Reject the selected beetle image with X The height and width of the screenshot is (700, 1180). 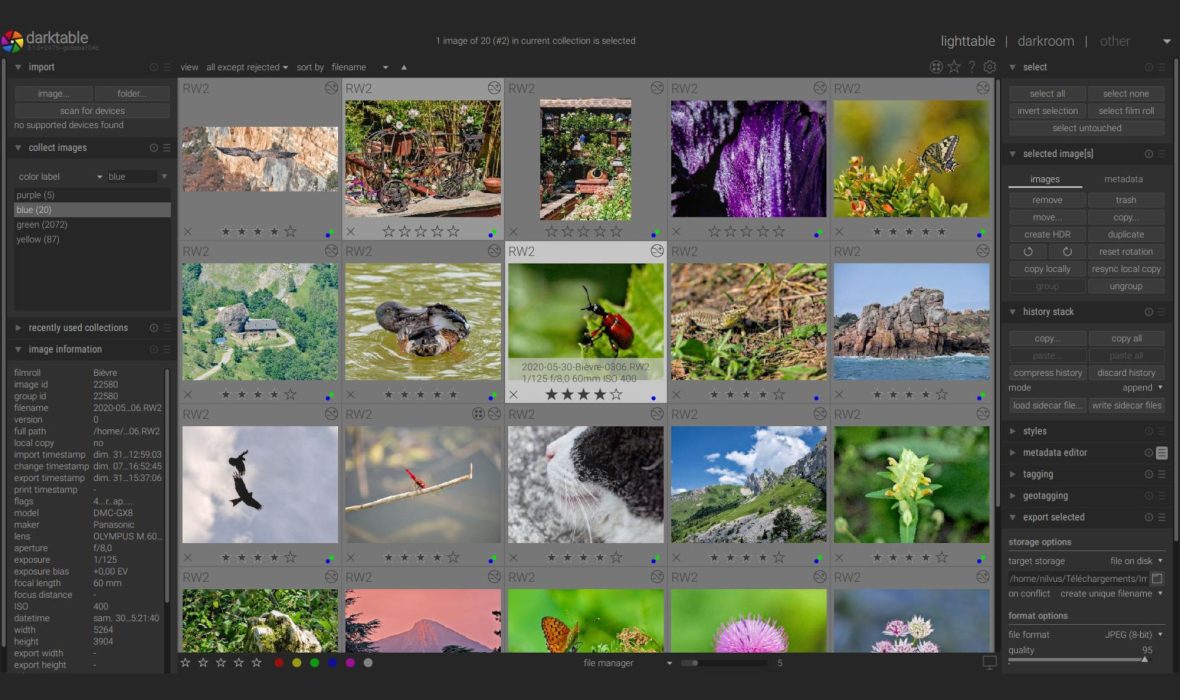(x=514, y=395)
